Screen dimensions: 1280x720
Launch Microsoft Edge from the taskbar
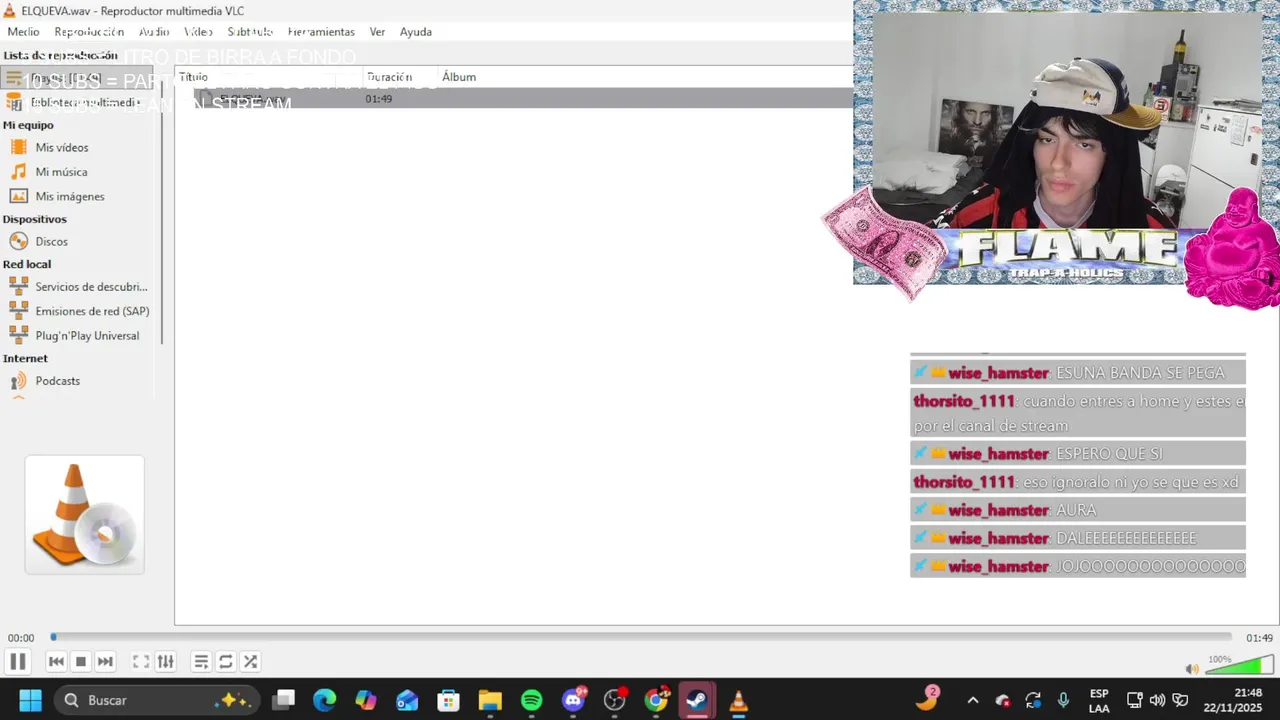pyautogui.click(x=325, y=700)
